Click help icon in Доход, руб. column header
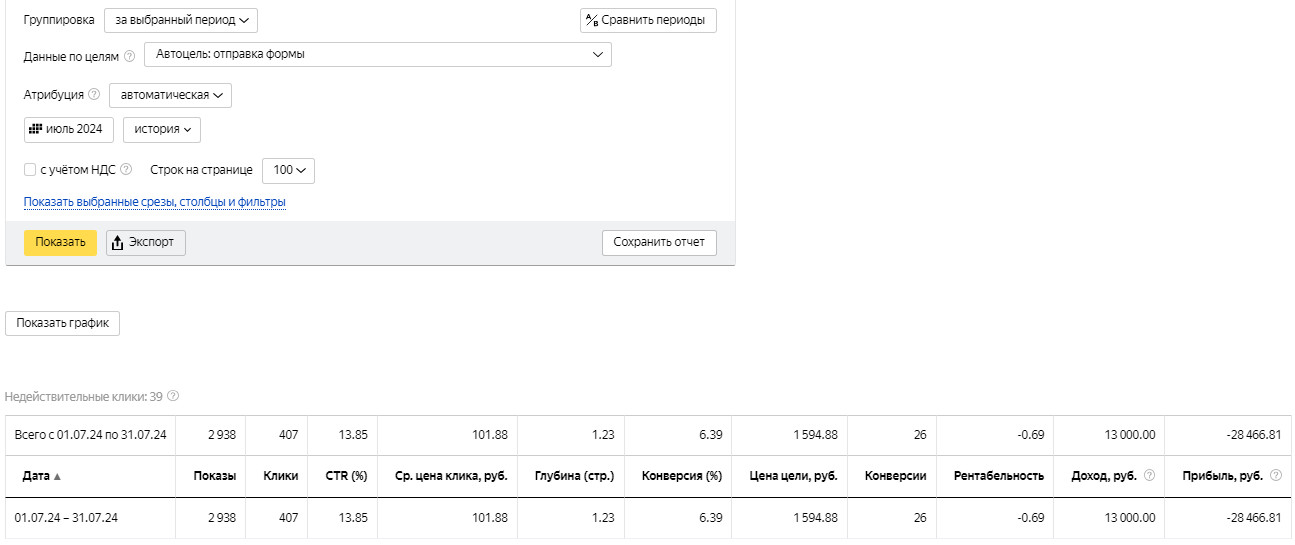Viewport: 1295px width, 545px height. click(x=1149, y=476)
